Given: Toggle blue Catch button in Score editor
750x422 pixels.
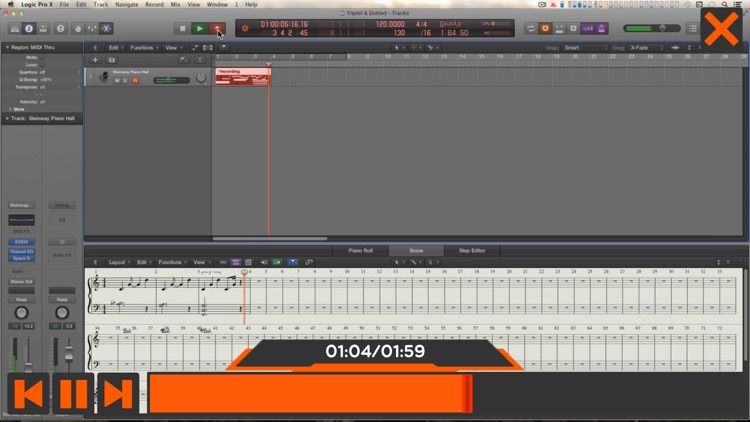Looking at the screenshot, I should (293, 262).
